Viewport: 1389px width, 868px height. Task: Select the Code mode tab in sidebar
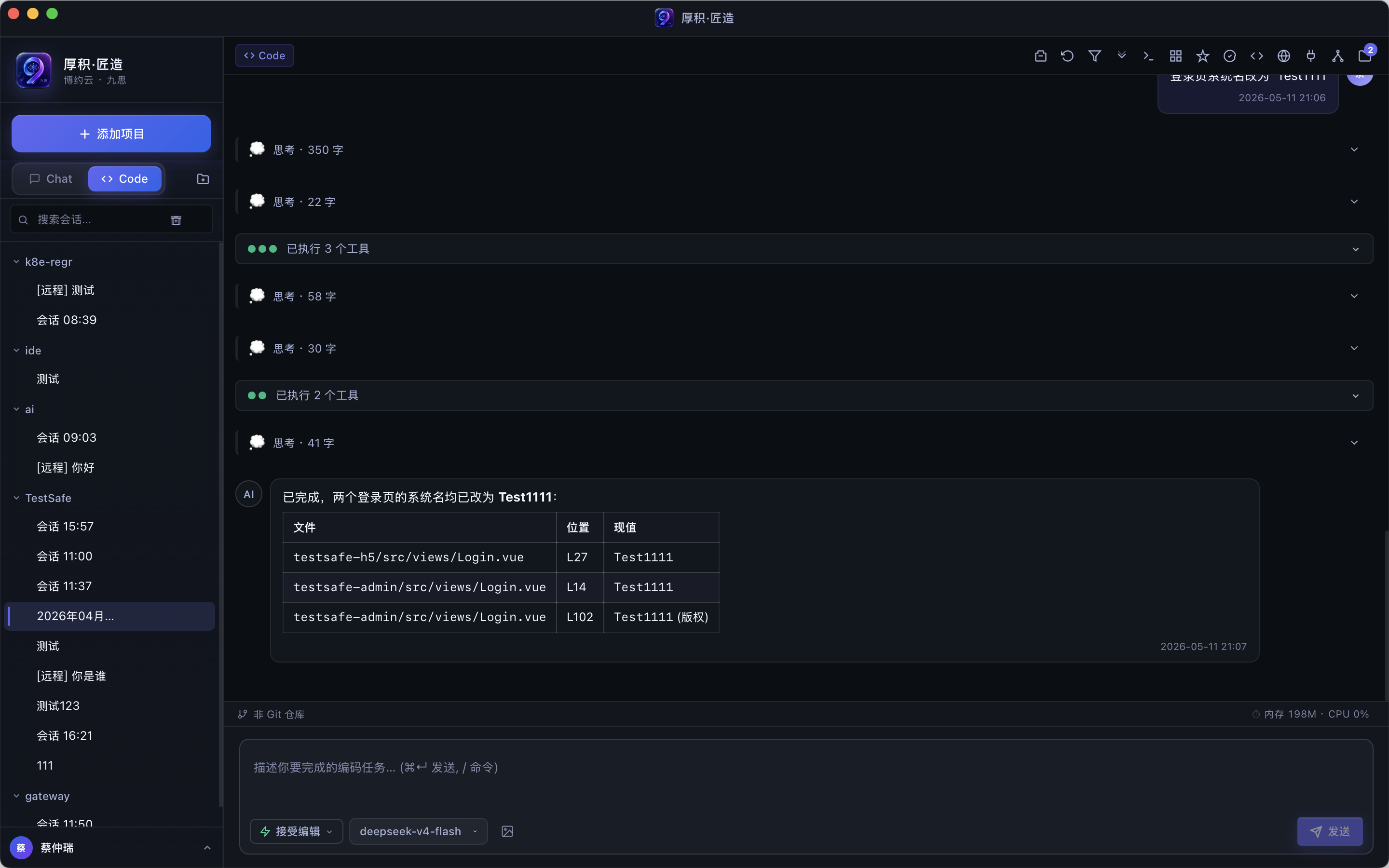pos(124,179)
